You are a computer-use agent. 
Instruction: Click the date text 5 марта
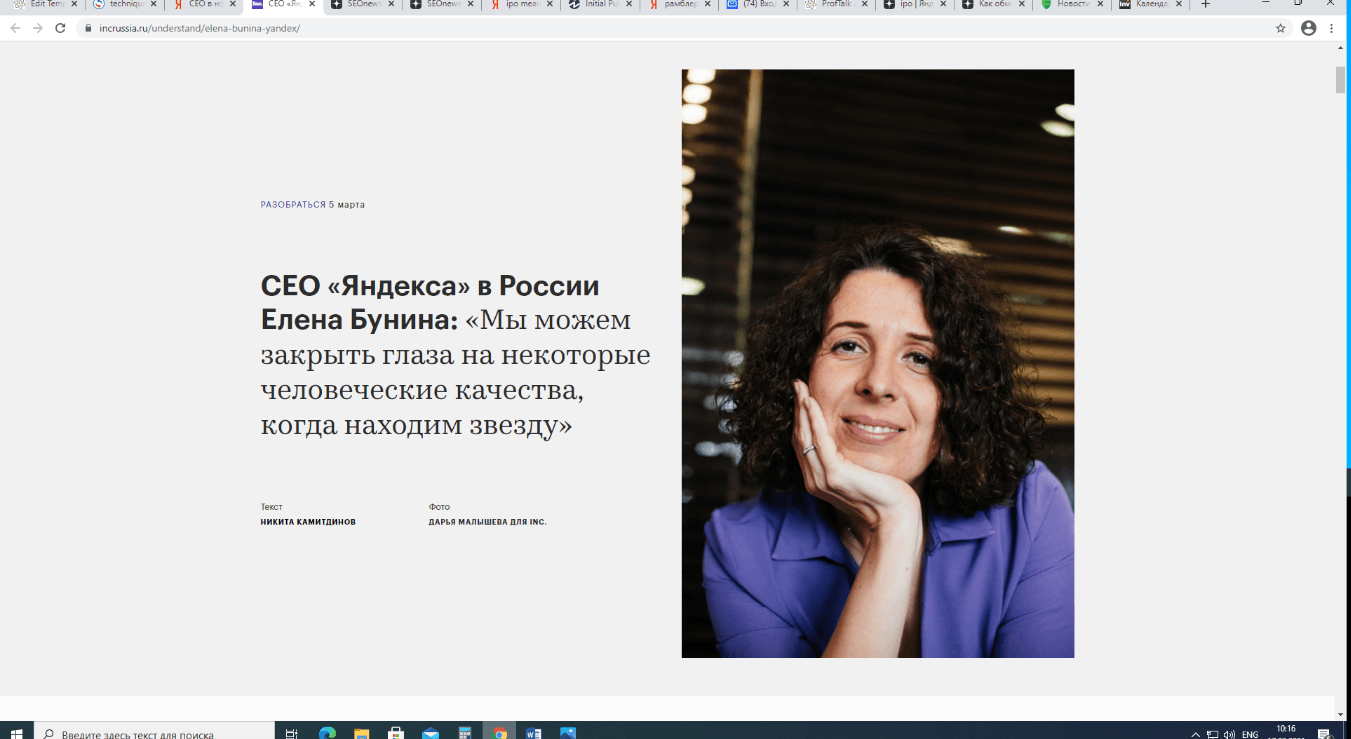[x=347, y=205]
